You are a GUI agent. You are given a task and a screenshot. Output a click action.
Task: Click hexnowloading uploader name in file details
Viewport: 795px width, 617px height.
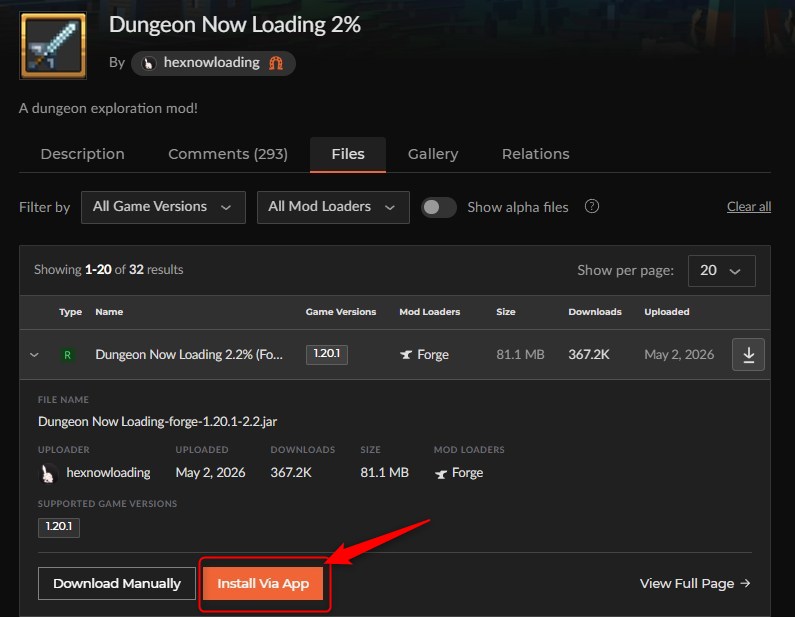point(109,473)
